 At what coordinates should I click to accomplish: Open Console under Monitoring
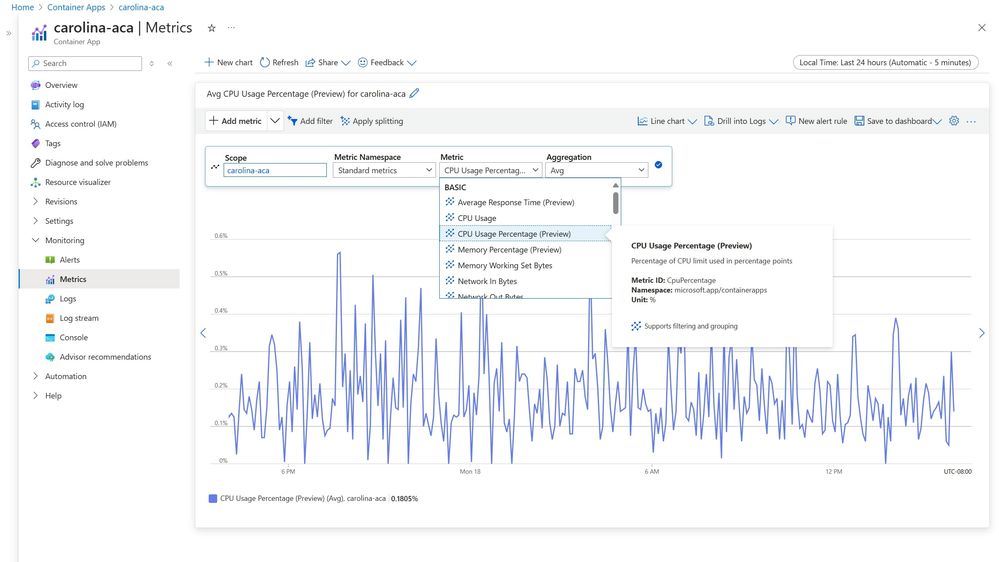pos(73,338)
